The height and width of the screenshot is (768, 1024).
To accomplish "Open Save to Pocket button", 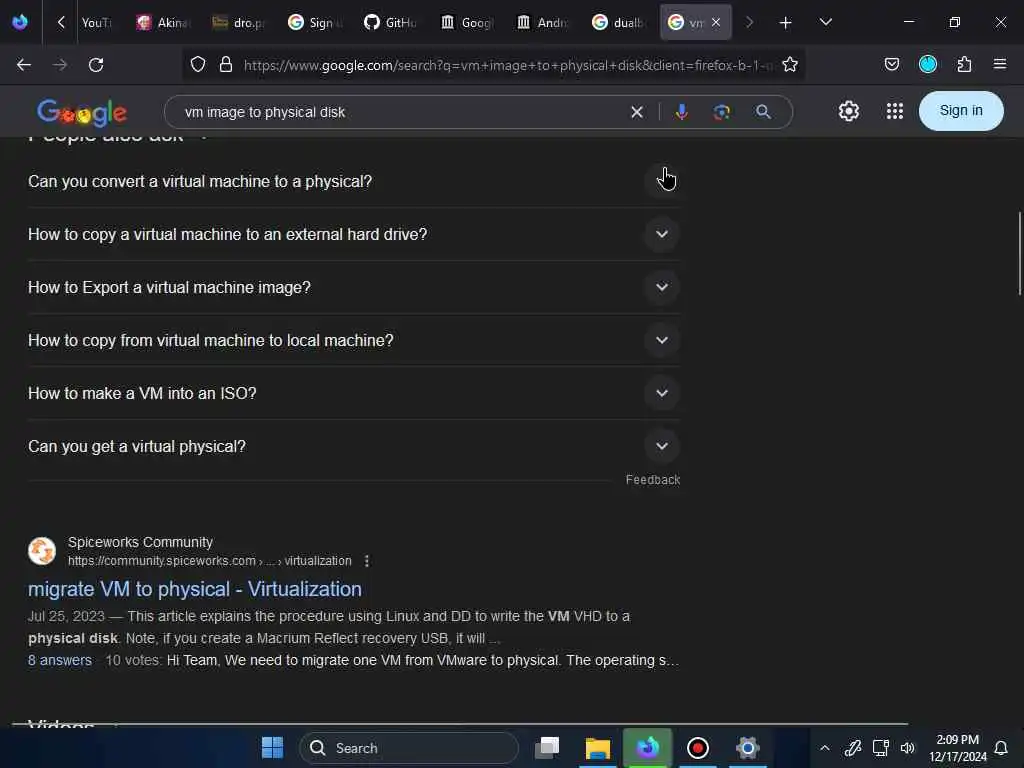I will click(x=892, y=64).
